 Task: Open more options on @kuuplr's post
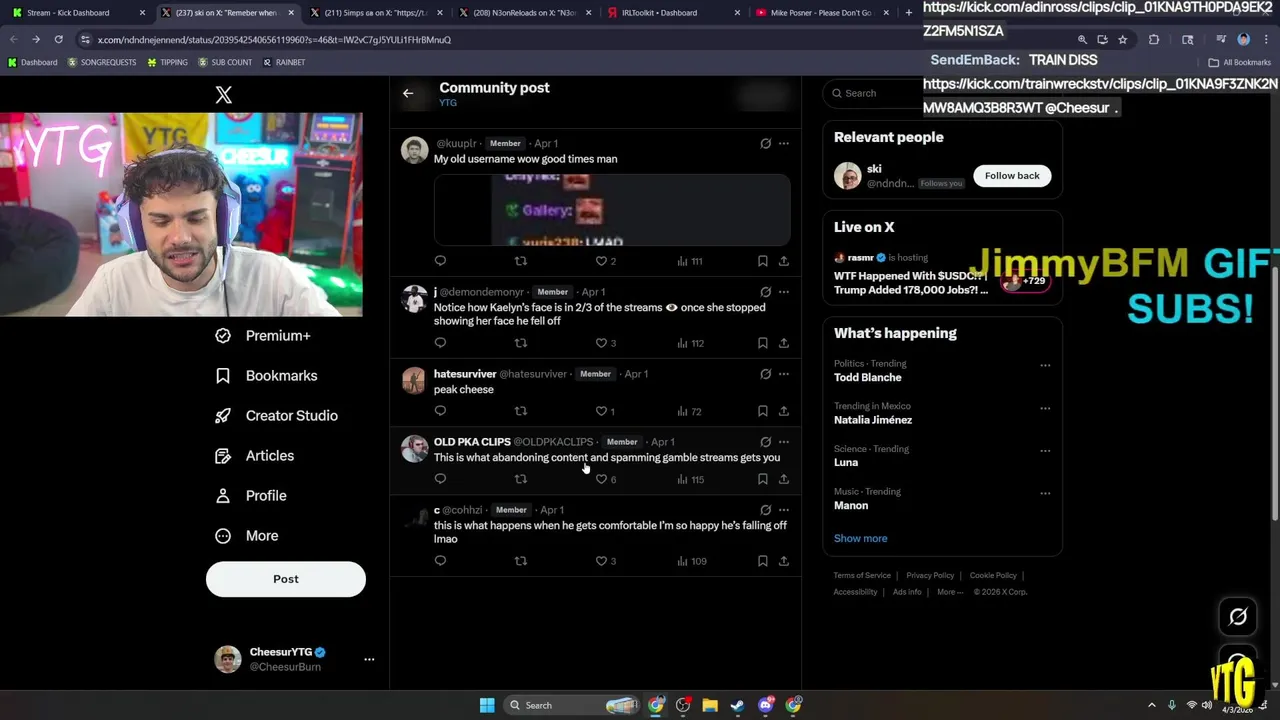click(x=784, y=143)
